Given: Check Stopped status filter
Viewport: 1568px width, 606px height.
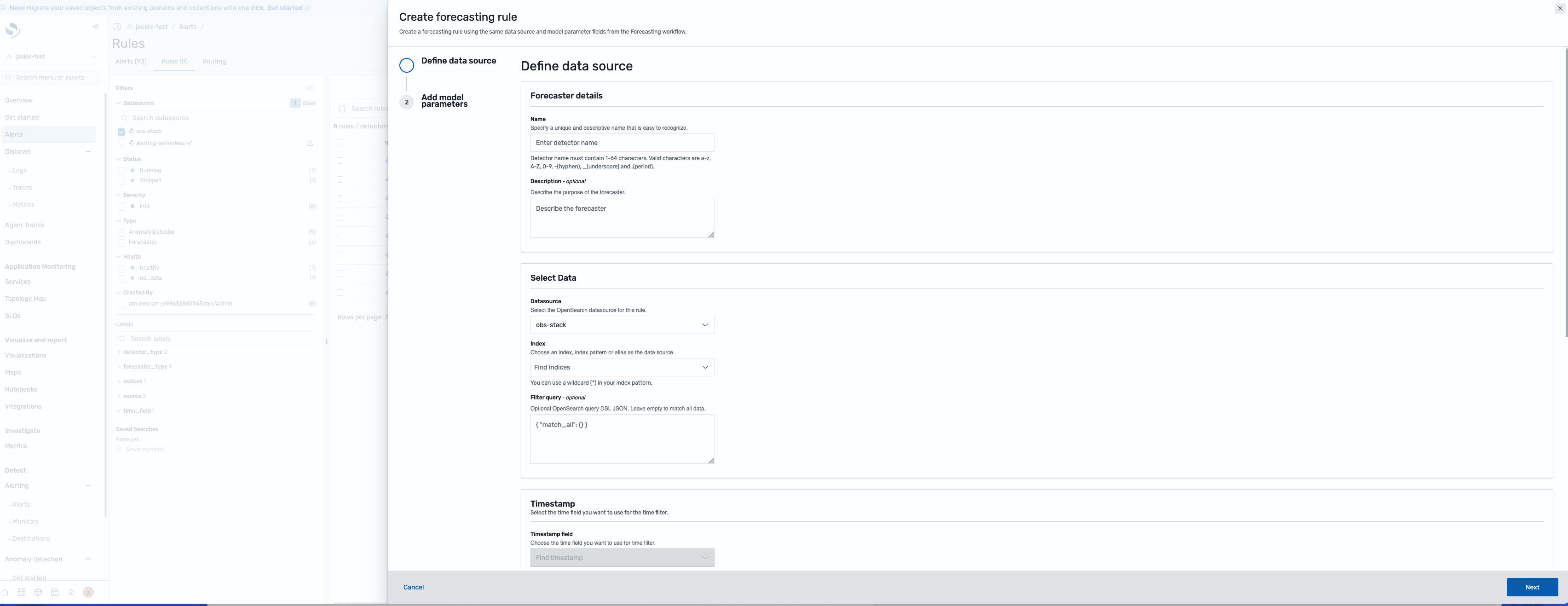Looking at the screenshot, I should tap(121, 181).
